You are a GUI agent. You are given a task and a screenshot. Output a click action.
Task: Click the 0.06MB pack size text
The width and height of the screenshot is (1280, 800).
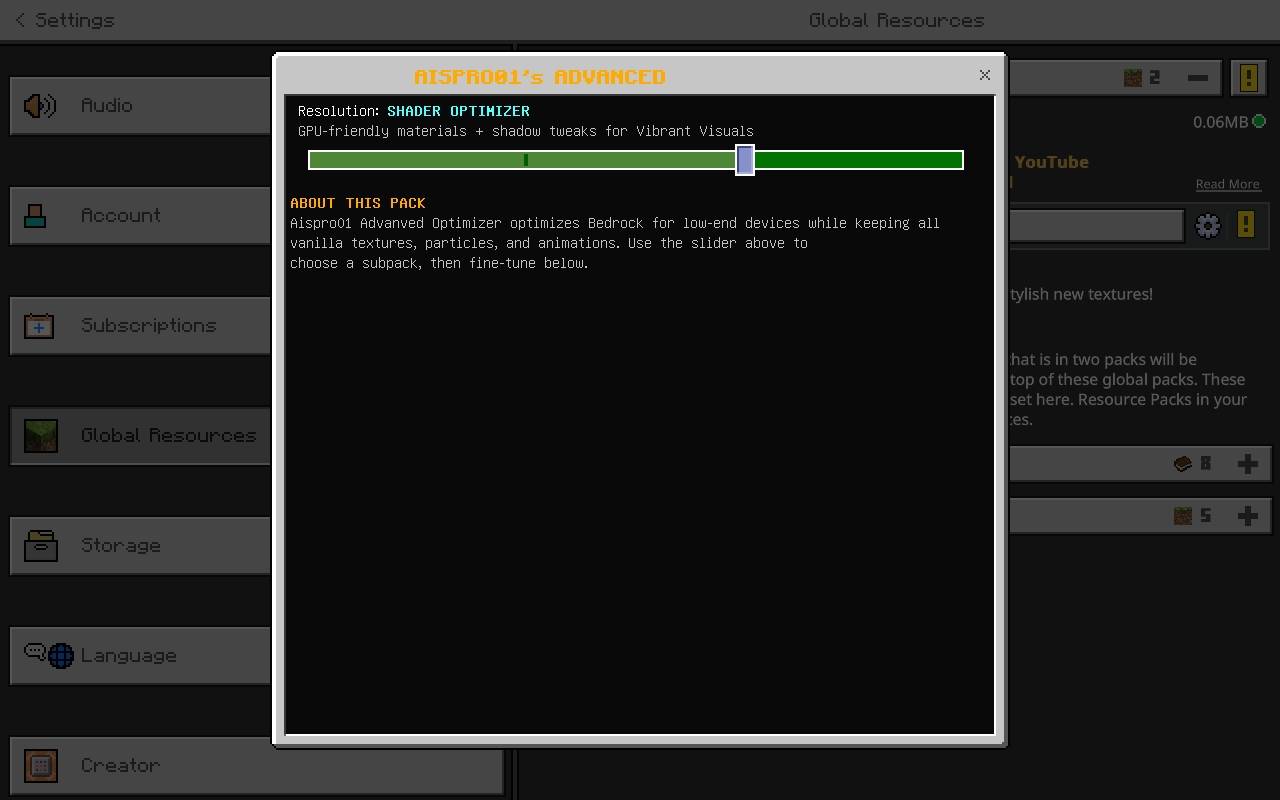[x=1220, y=122]
